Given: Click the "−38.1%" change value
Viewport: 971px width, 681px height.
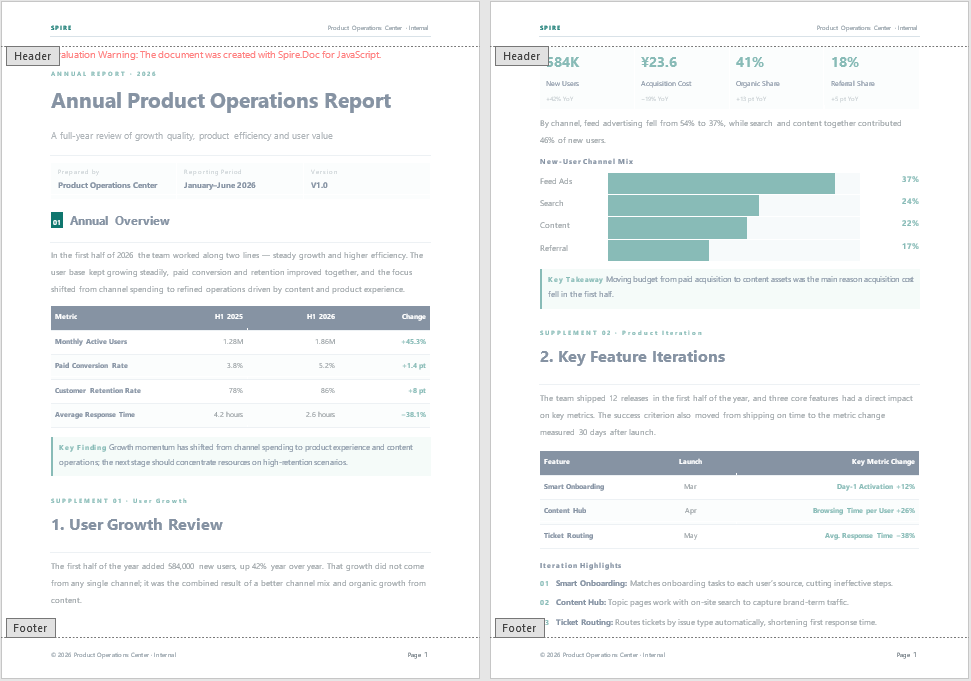Looking at the screenshot, I should pos(414,414).
